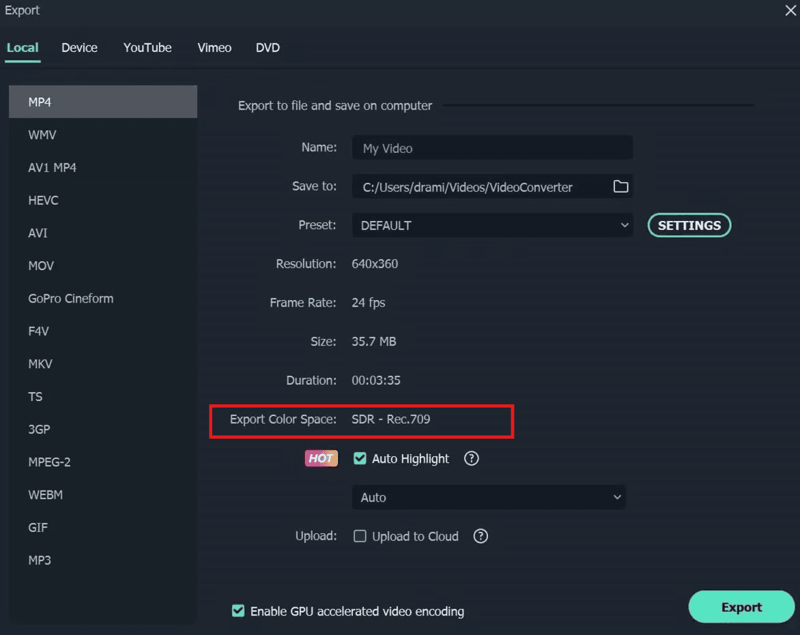800x635 pixels.
Task: Open the Preset dropdown chevron arrow
Action: point(624,225)
